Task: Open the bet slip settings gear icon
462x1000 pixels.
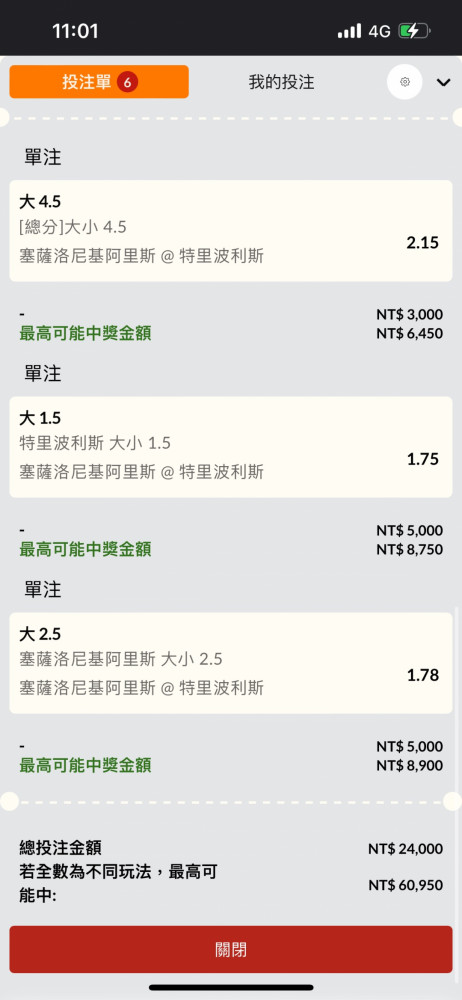Action: pos(405,82)
